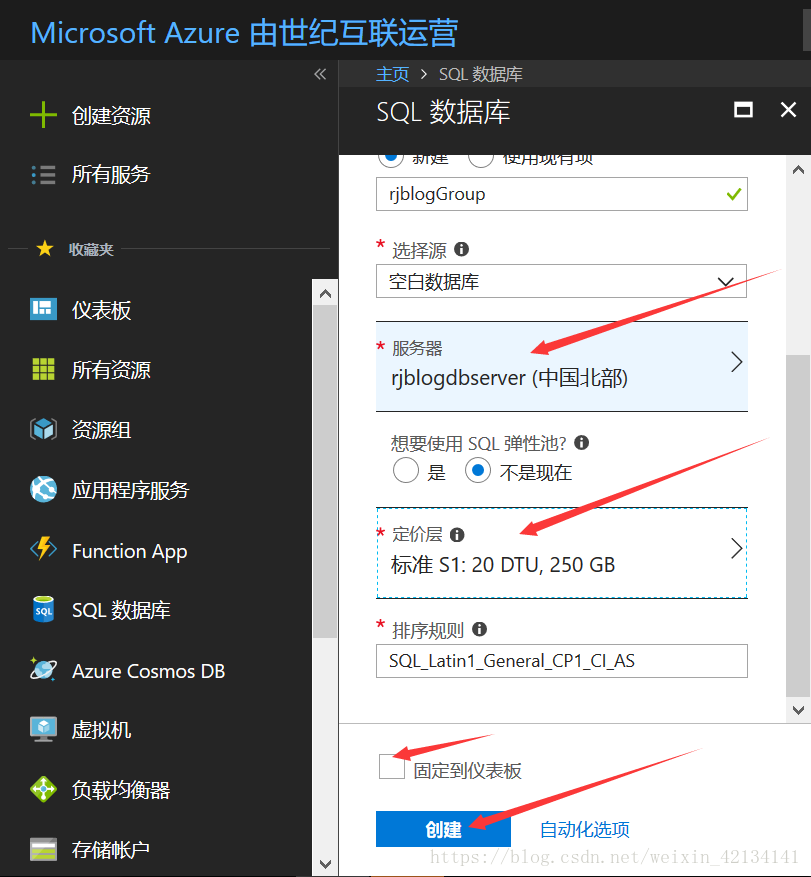Select 是 radio for elastic pool

pyautogui.click(x=406, y=470)
